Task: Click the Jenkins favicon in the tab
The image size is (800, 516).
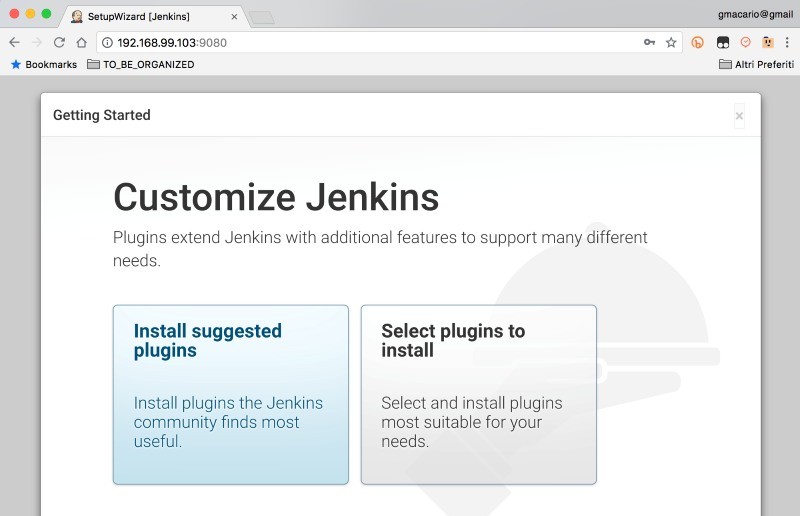Action: pos(77,16)
